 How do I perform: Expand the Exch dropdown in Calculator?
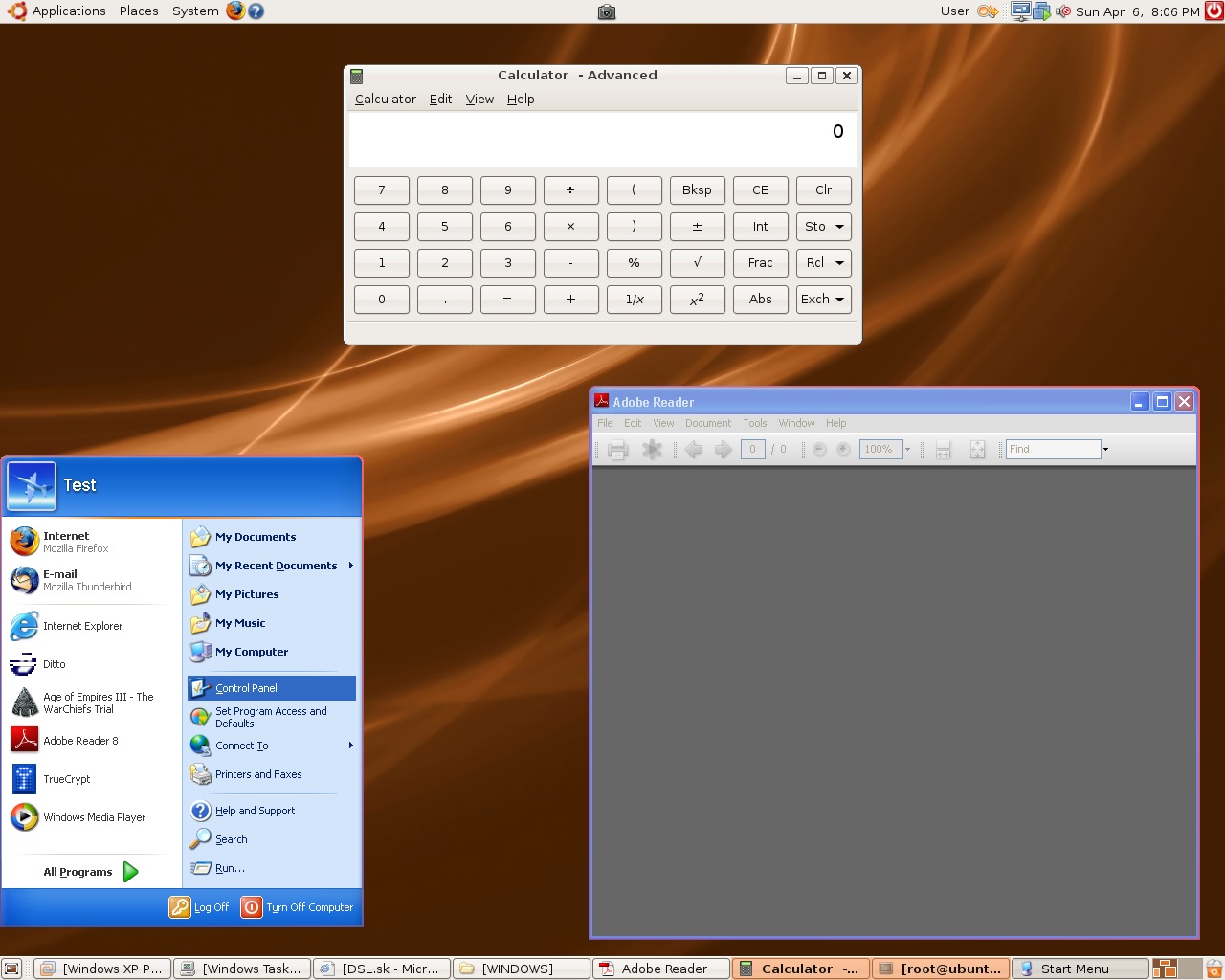[840, 300]
